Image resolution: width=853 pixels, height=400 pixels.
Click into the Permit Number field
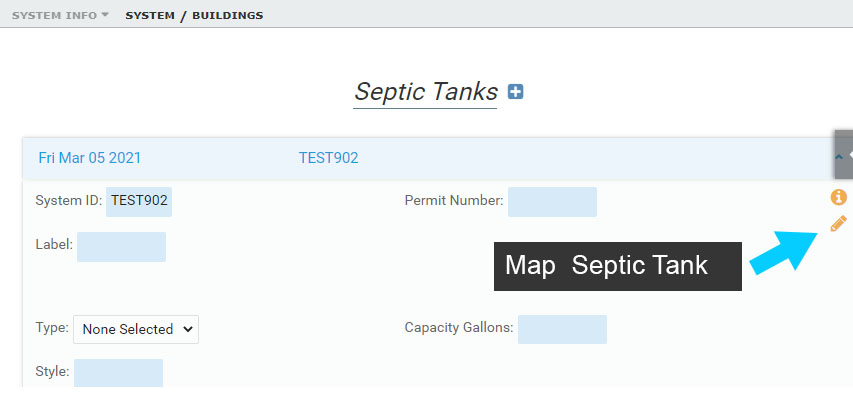coord(552,201)
